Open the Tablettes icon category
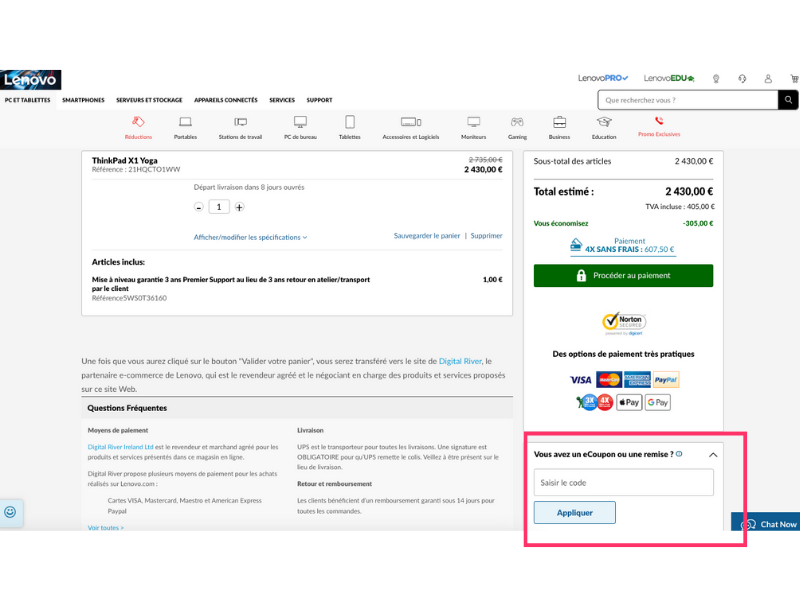 pos(349,127)
